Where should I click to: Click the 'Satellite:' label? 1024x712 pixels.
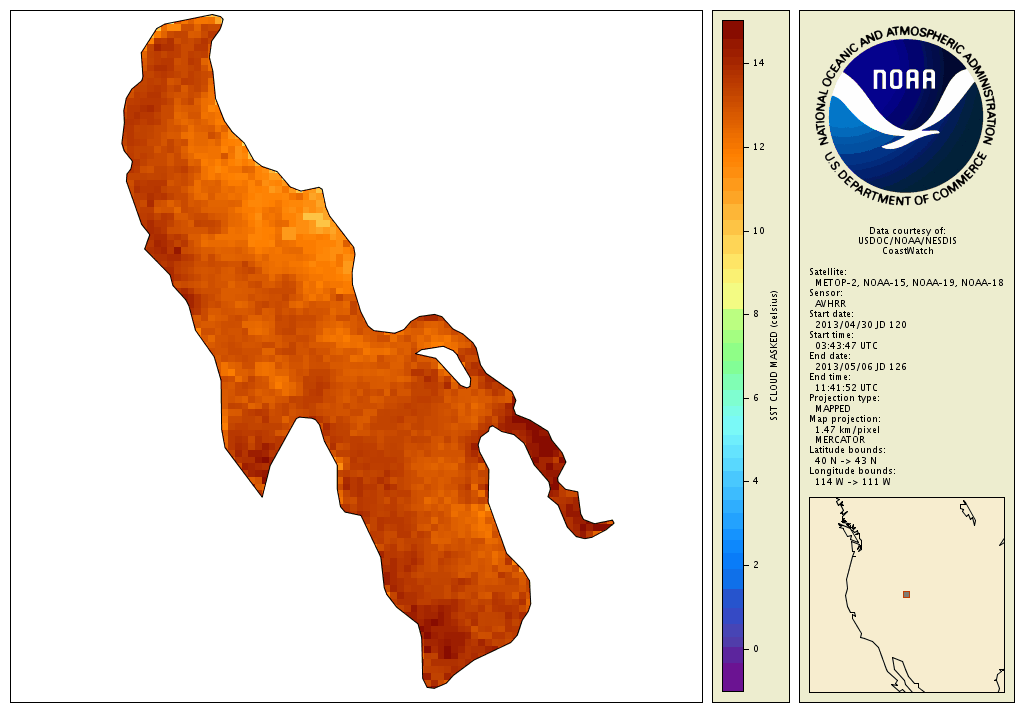pyautogui.click(x=827, y=272)
